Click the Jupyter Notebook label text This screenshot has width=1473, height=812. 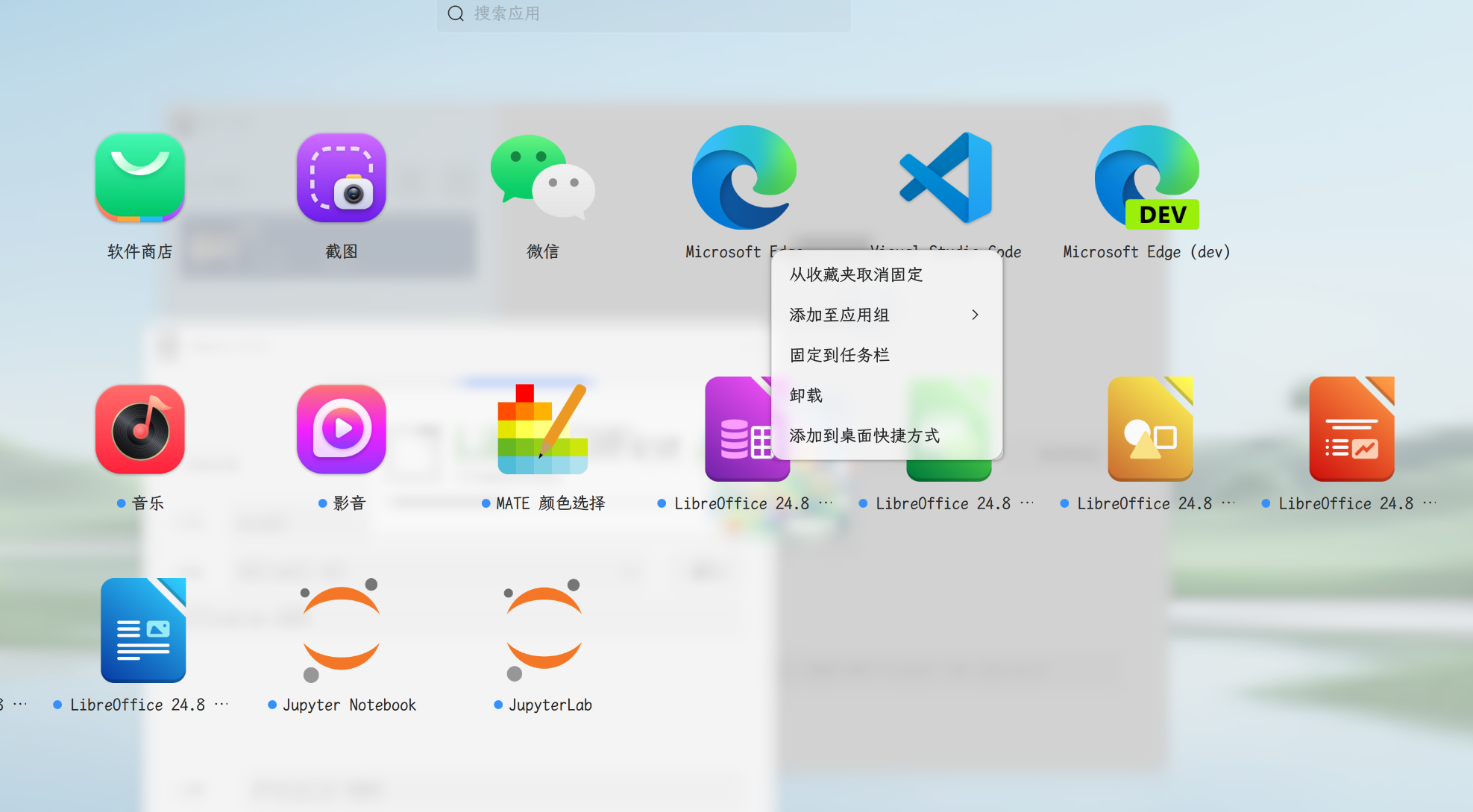[349, 705]
